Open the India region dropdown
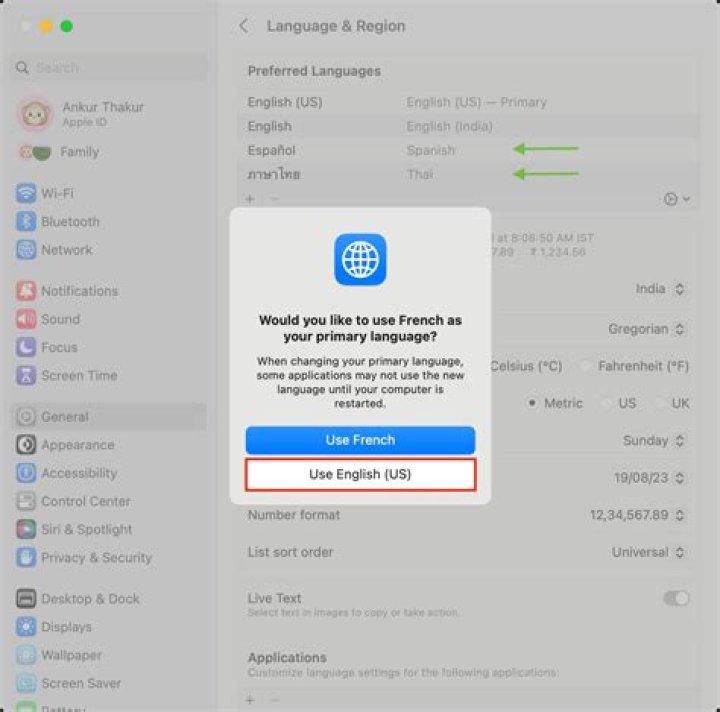The image size is (720, 712). point(660,289)
